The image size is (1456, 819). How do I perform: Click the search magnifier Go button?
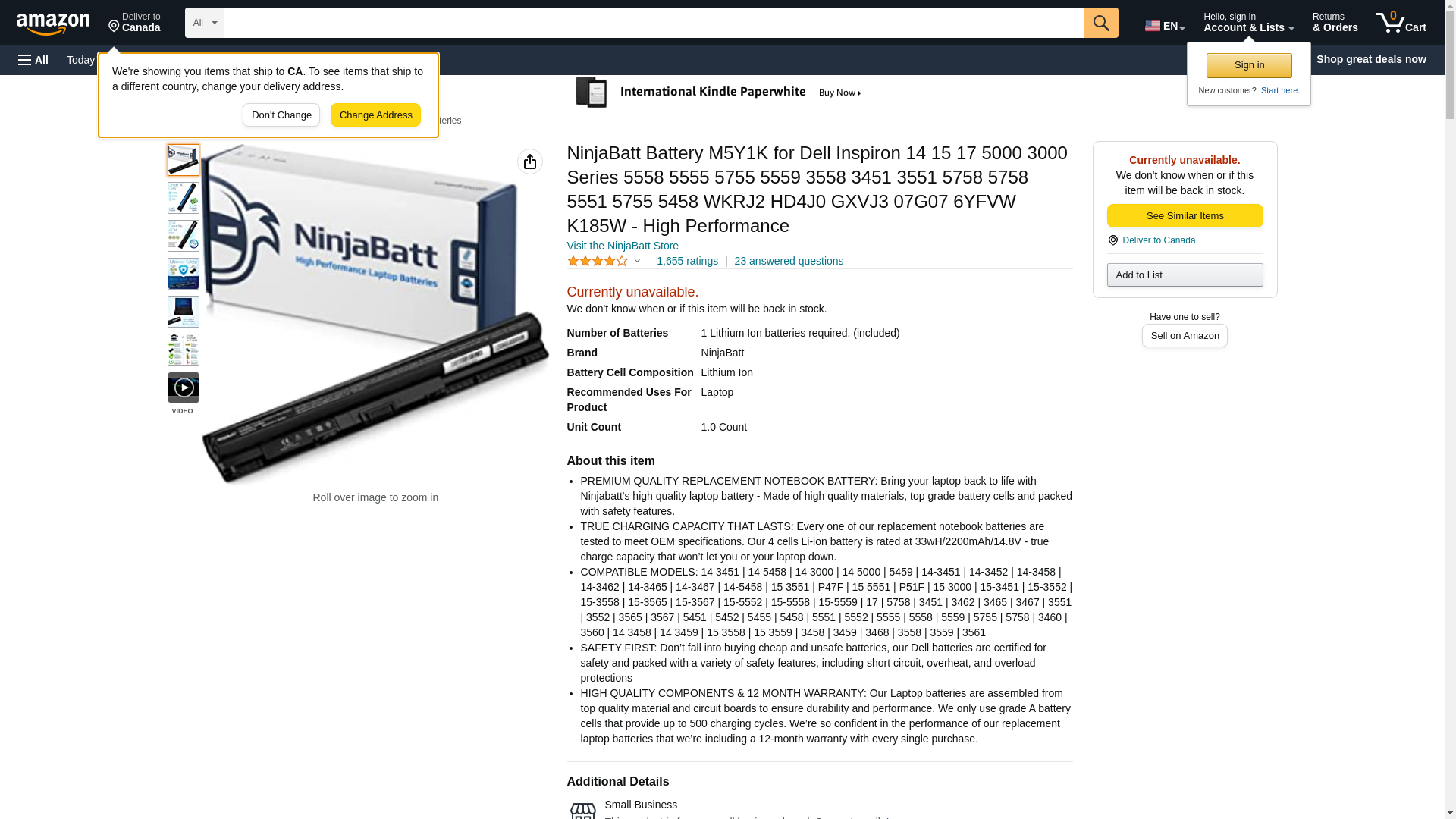point(1101,23)
